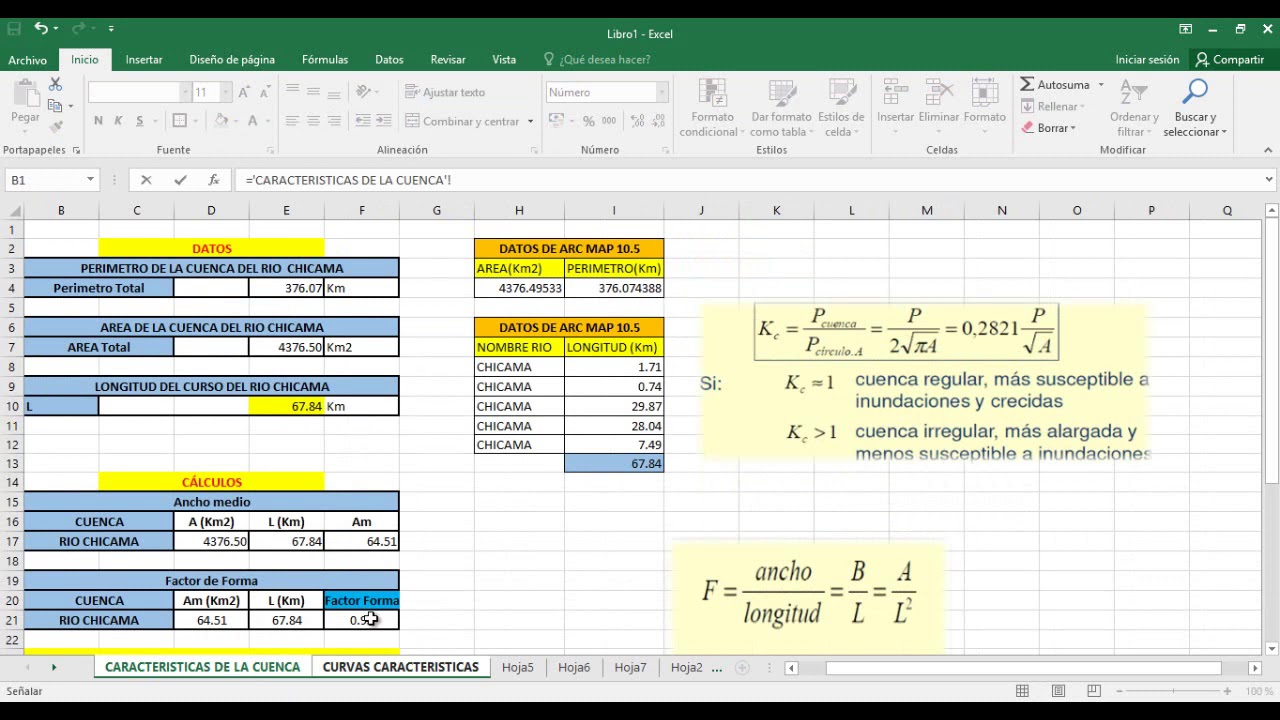The height and width of the screenshot is (720, 1280).
Task: Toggle align text left
Action: [x=292, y=121]
